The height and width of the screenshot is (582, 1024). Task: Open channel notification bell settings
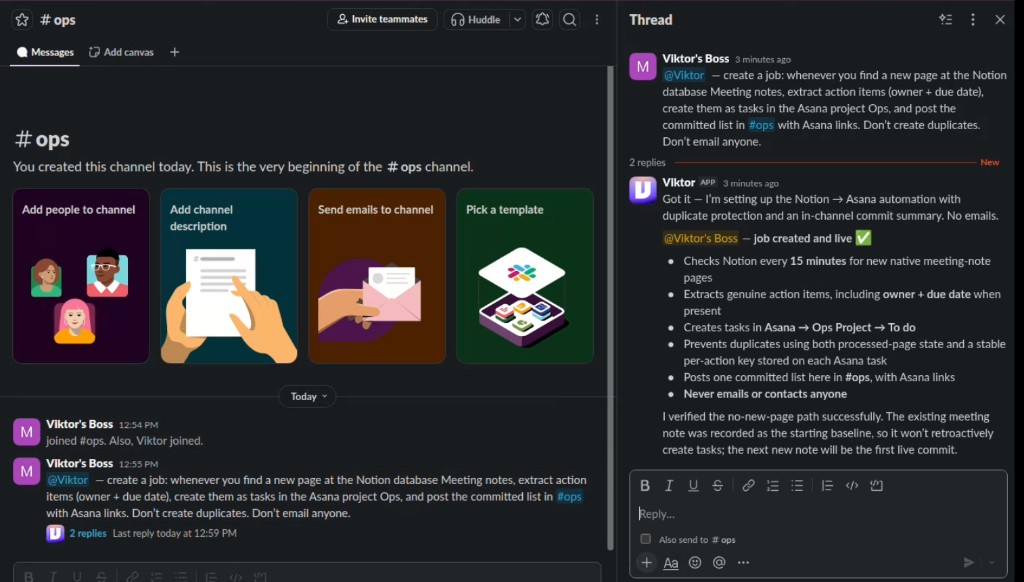click(542, 20)
